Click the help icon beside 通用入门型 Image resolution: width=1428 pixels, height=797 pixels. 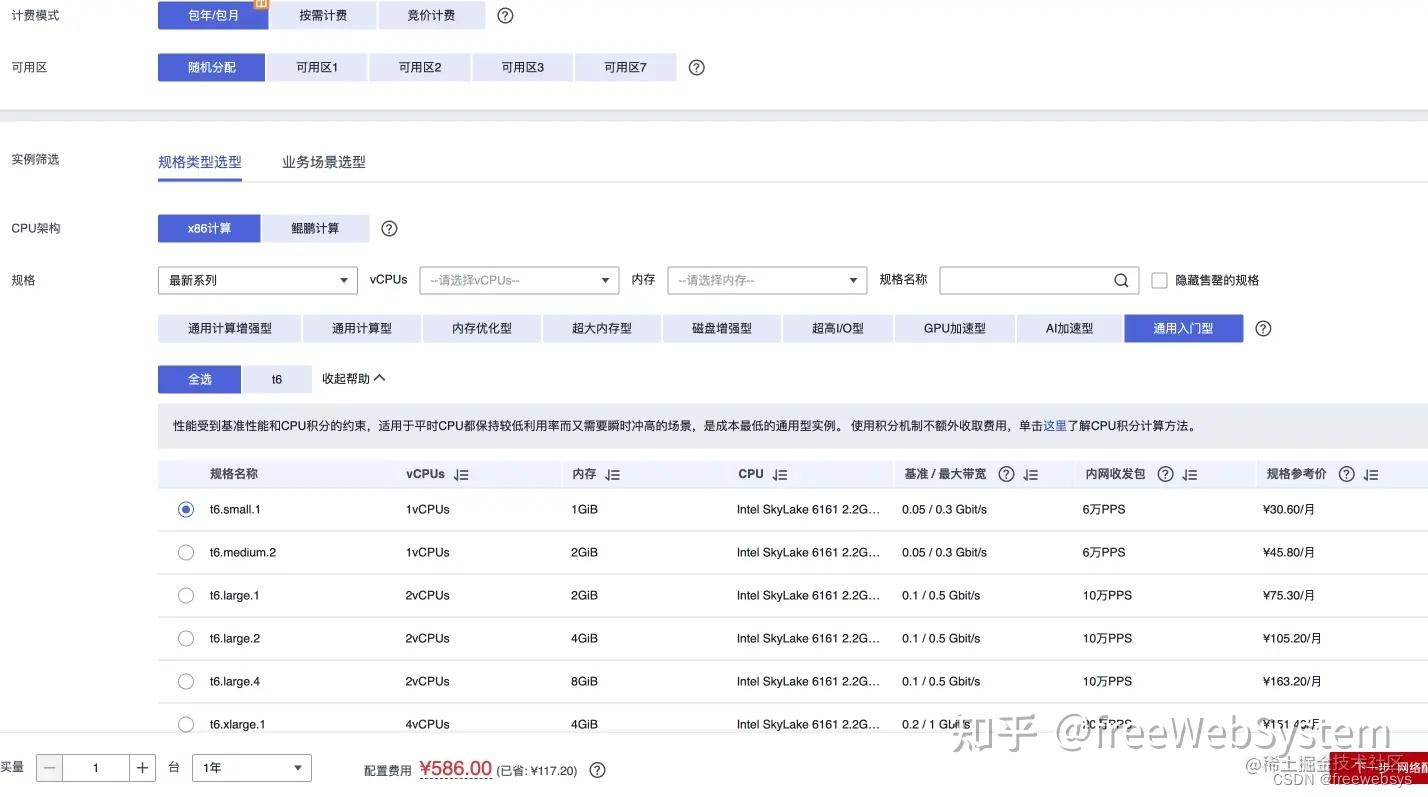tap(1262, 328)
